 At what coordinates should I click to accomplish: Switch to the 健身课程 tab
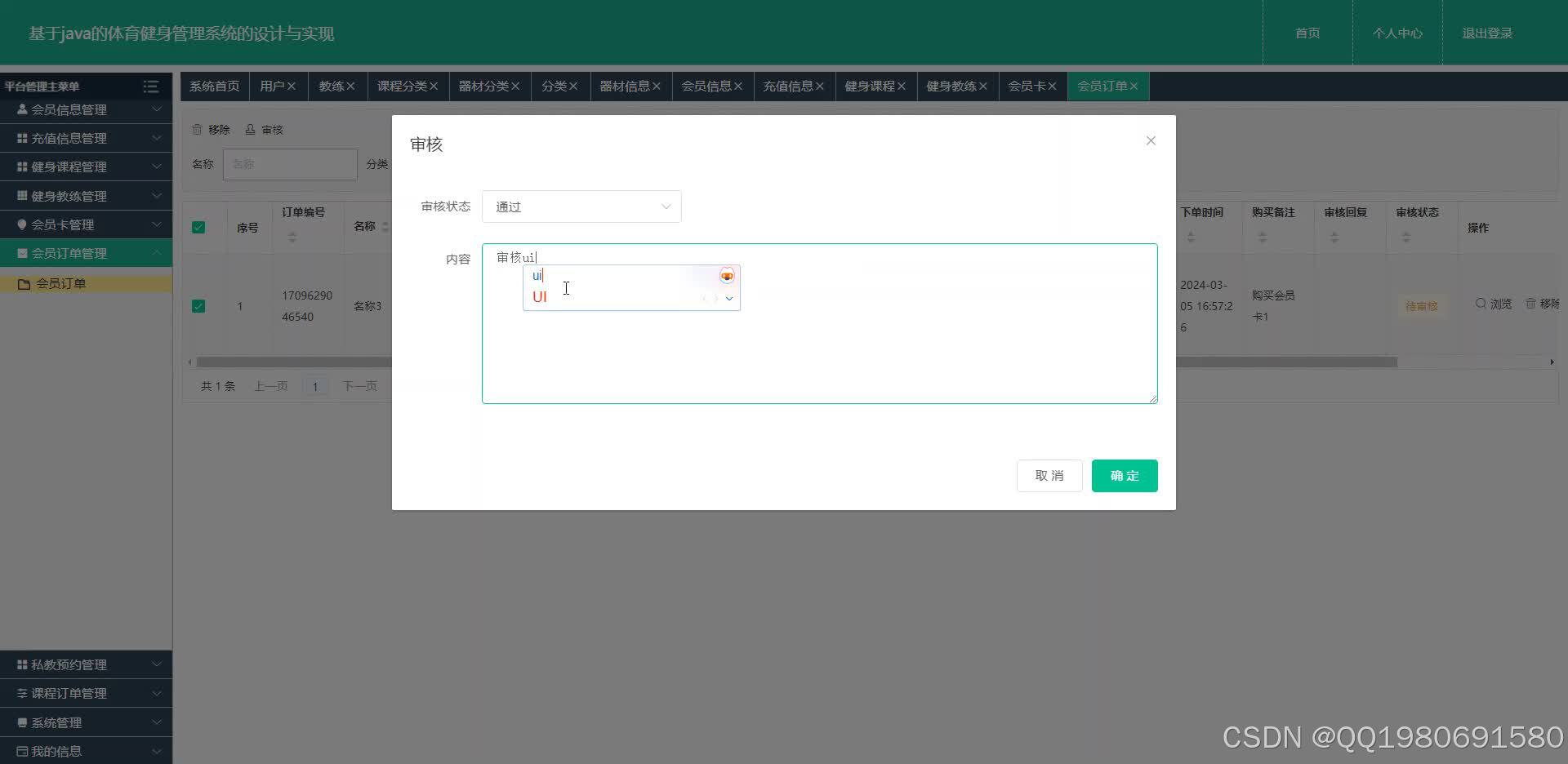point(871,86)
